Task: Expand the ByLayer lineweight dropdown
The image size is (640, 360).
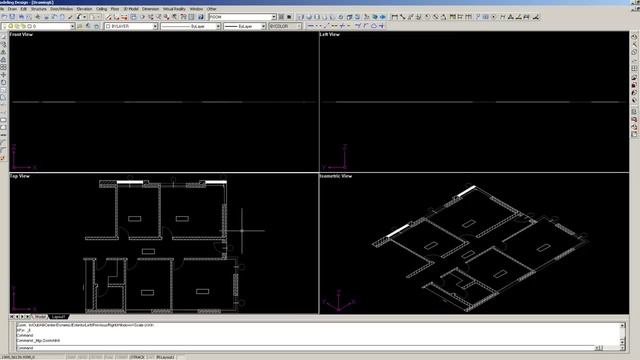Action: pos(263,26)
